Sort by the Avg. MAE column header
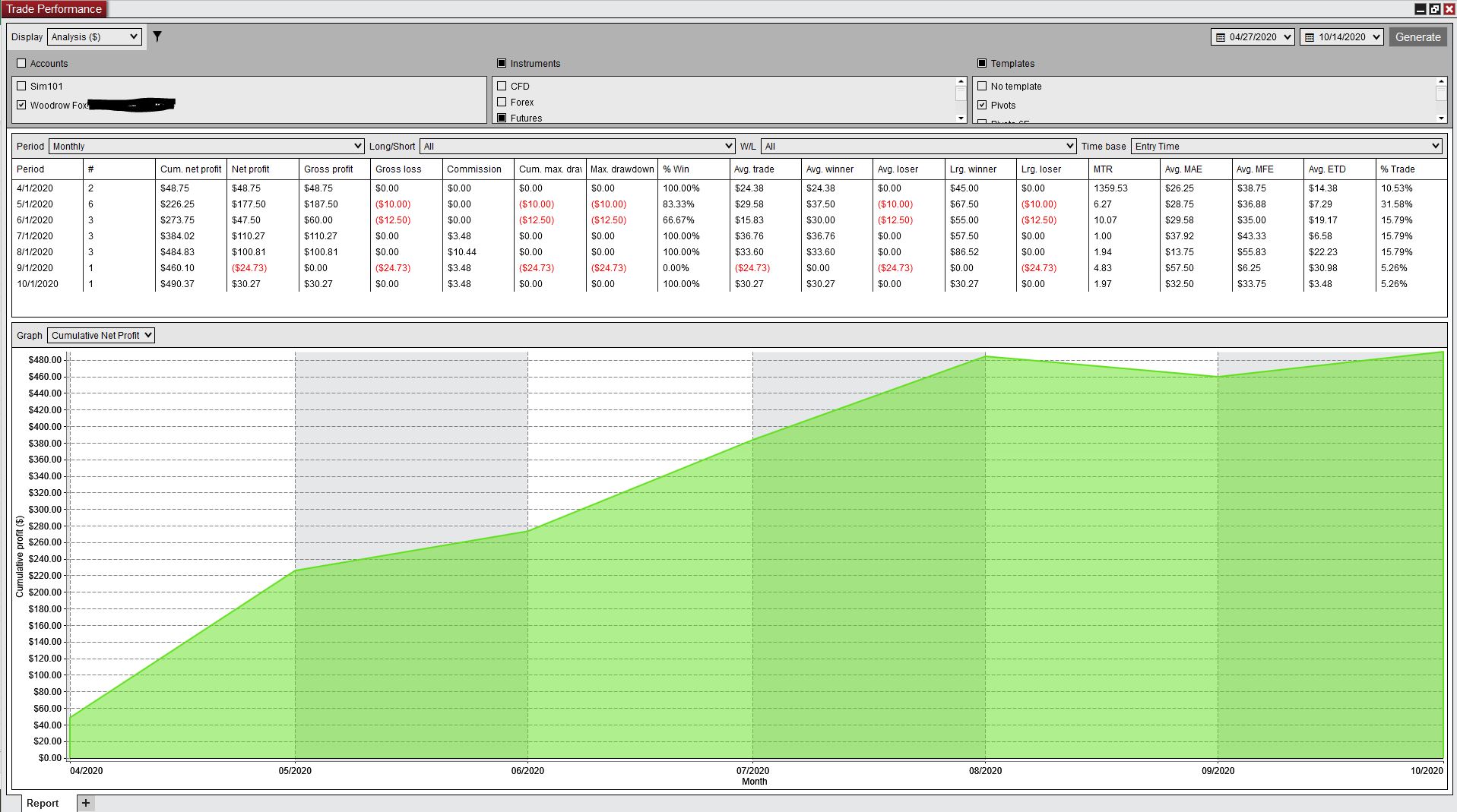Screen dimensions: 1457x812 coord(1196,169)
